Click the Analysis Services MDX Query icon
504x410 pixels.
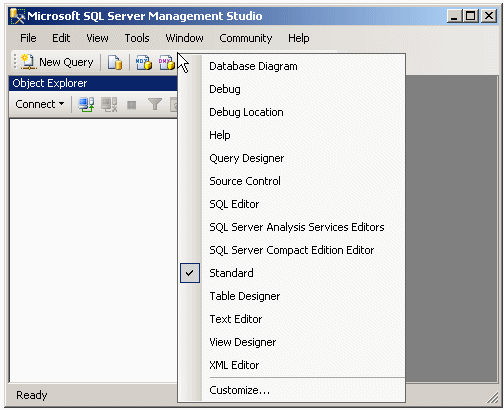click(143, 62)
